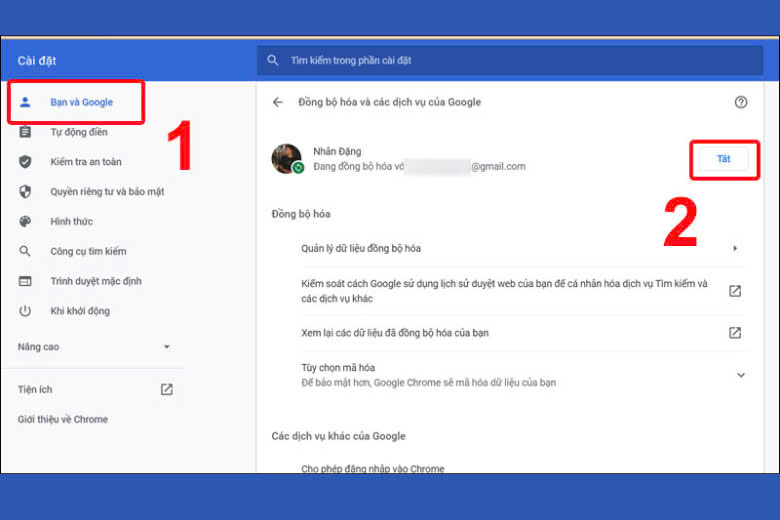
Task: Select Bạn và Google in sidebar
Action: click(82, 102)
